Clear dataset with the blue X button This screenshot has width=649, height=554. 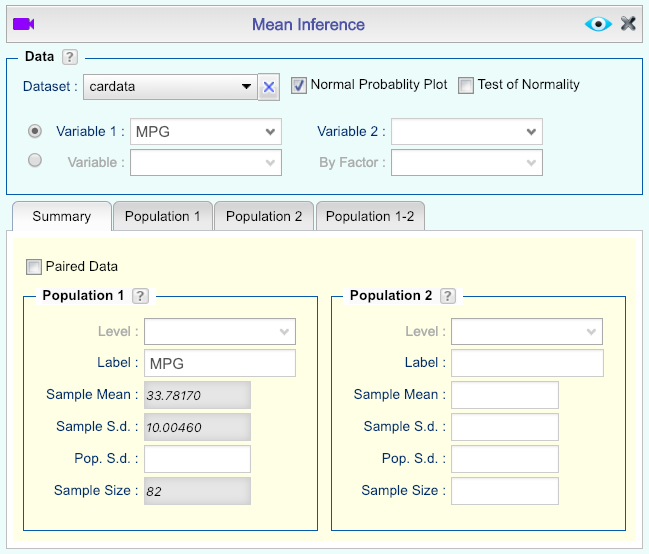click(x=268, y=87)
